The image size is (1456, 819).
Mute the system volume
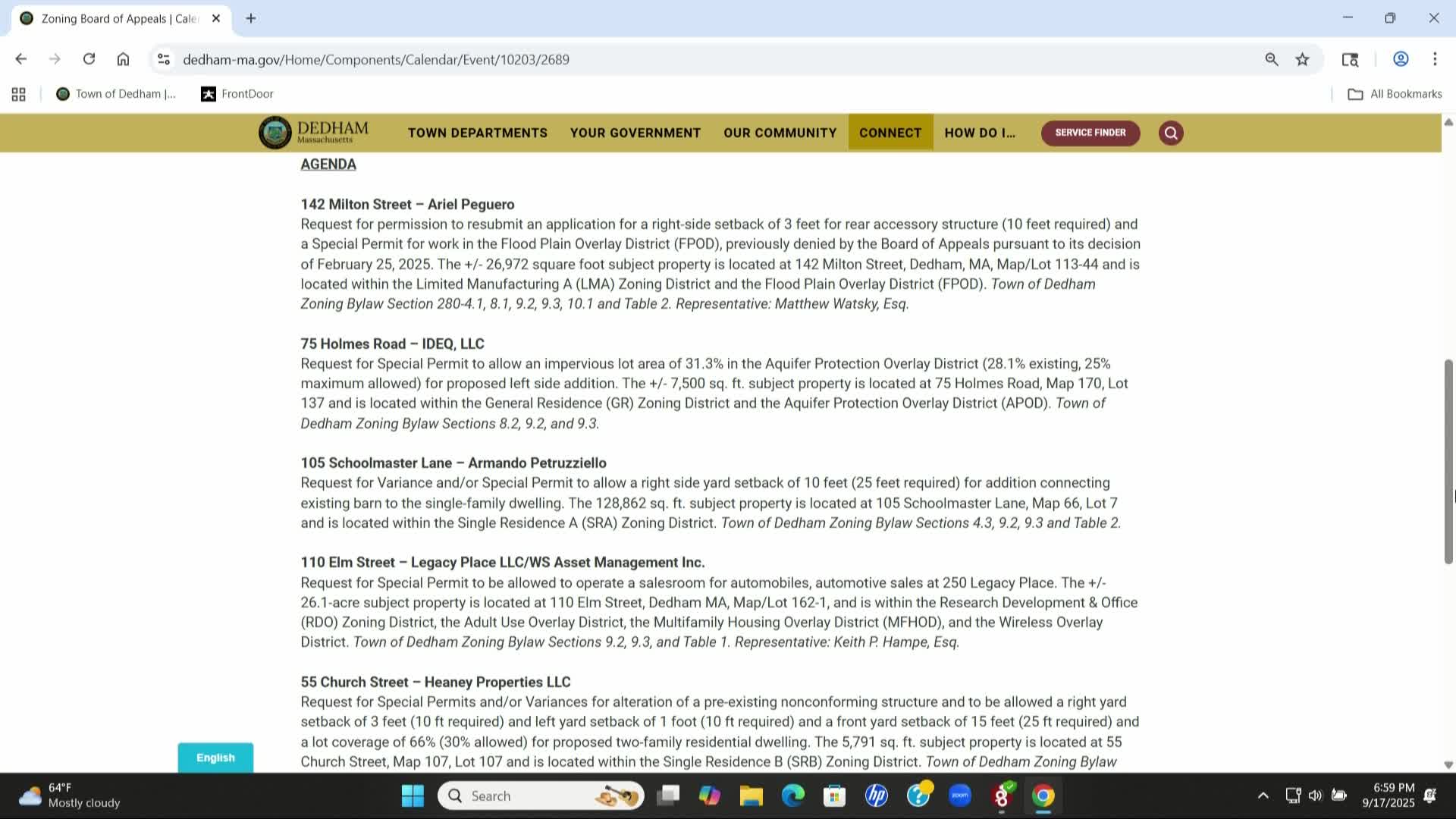(1316, 795)
